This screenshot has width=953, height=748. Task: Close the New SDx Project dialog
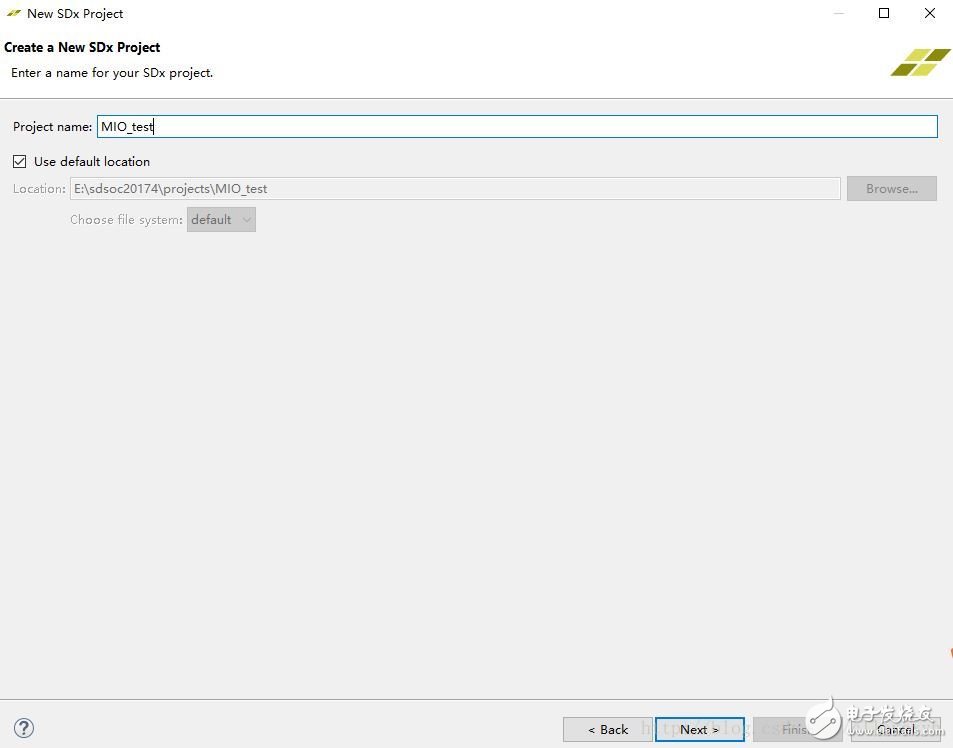coord(930,13)
